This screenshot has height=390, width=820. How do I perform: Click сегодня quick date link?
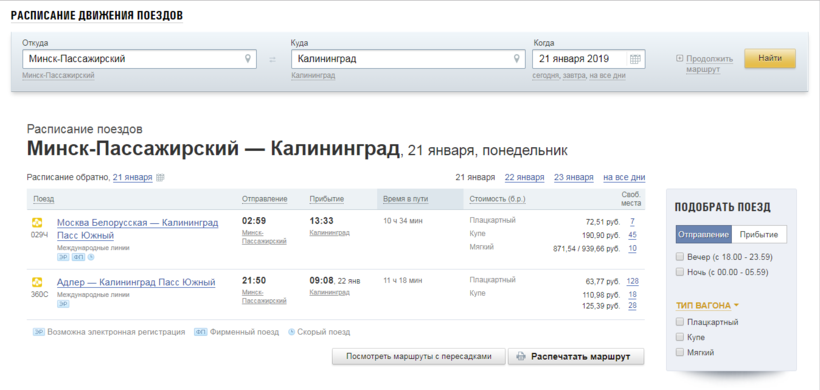point(546,76)
